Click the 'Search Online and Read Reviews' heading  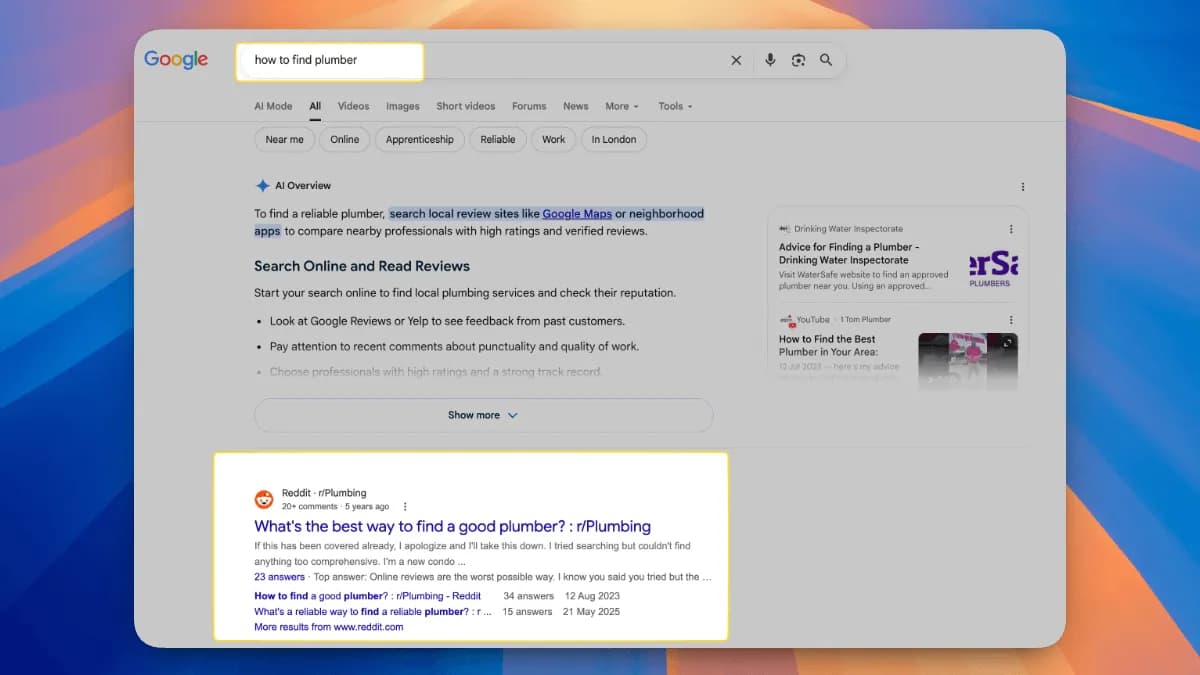point(362,266)
